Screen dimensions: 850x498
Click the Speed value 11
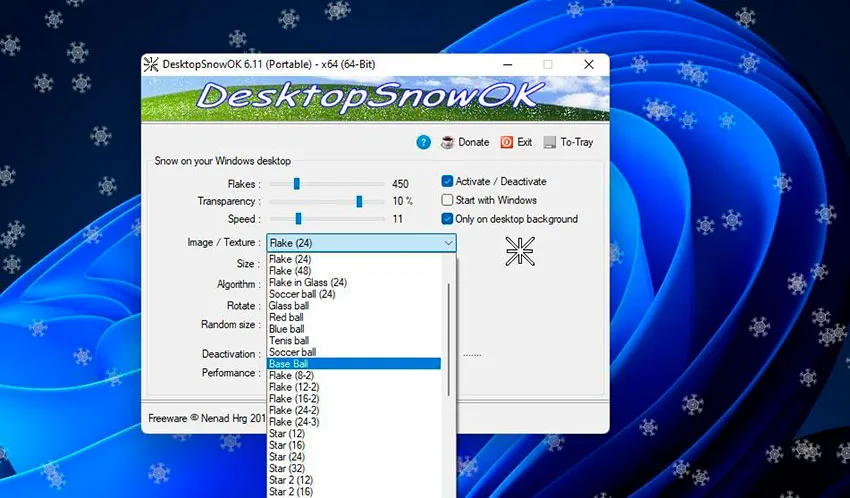point(397,219)
